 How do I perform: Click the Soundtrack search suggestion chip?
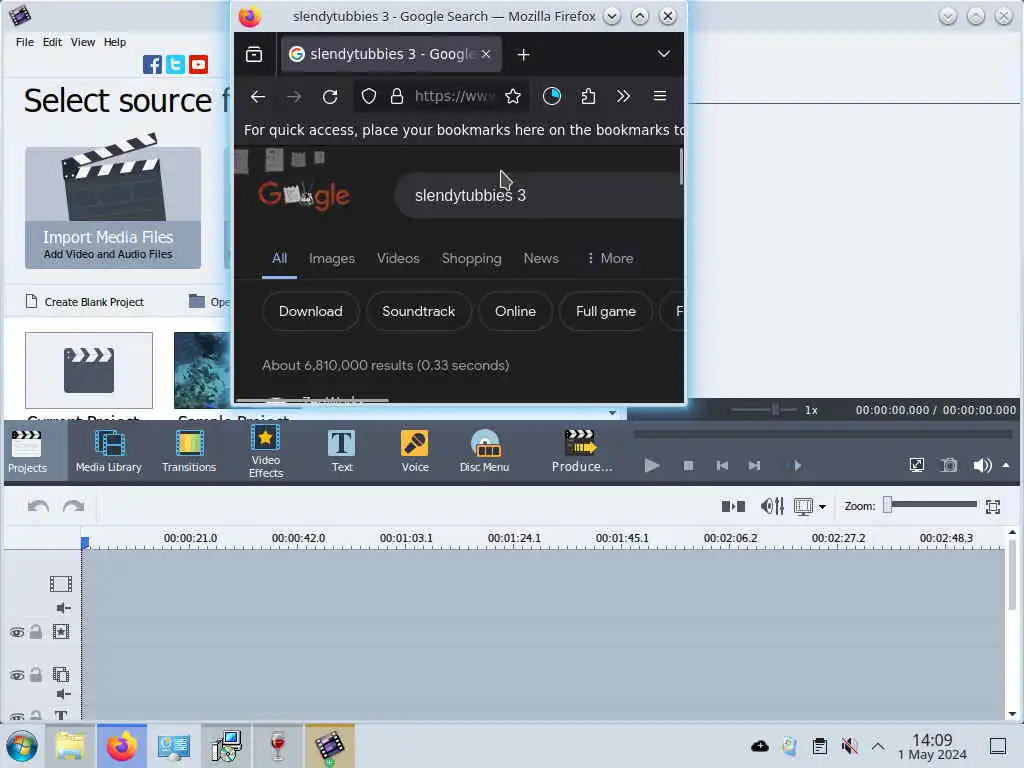(x=419, y=312)
